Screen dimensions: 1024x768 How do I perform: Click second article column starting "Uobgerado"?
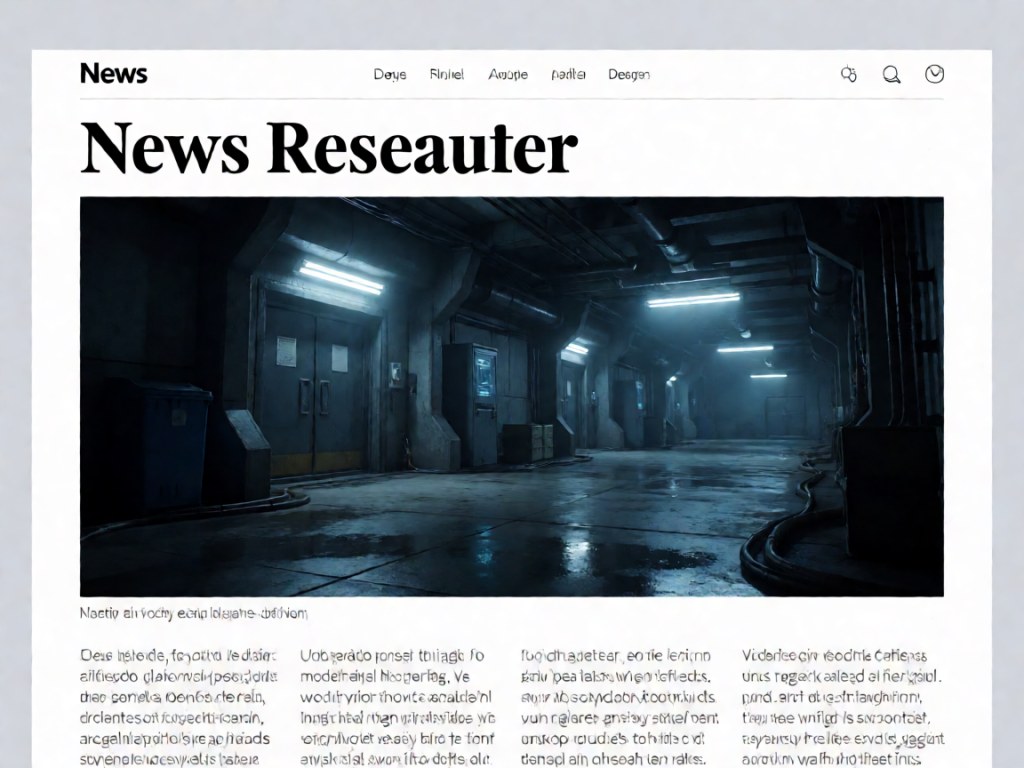point(398,707)
